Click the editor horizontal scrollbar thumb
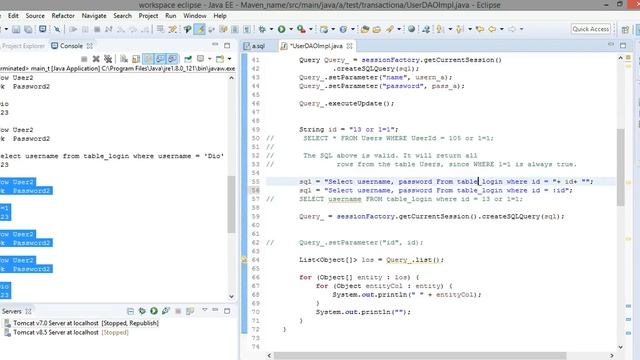 point(420,356)
